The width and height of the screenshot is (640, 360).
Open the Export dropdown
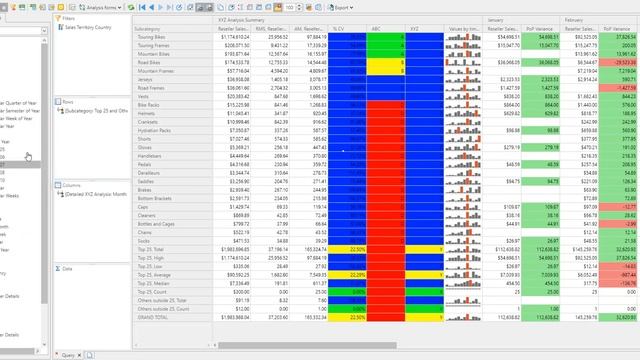point(340,7)
